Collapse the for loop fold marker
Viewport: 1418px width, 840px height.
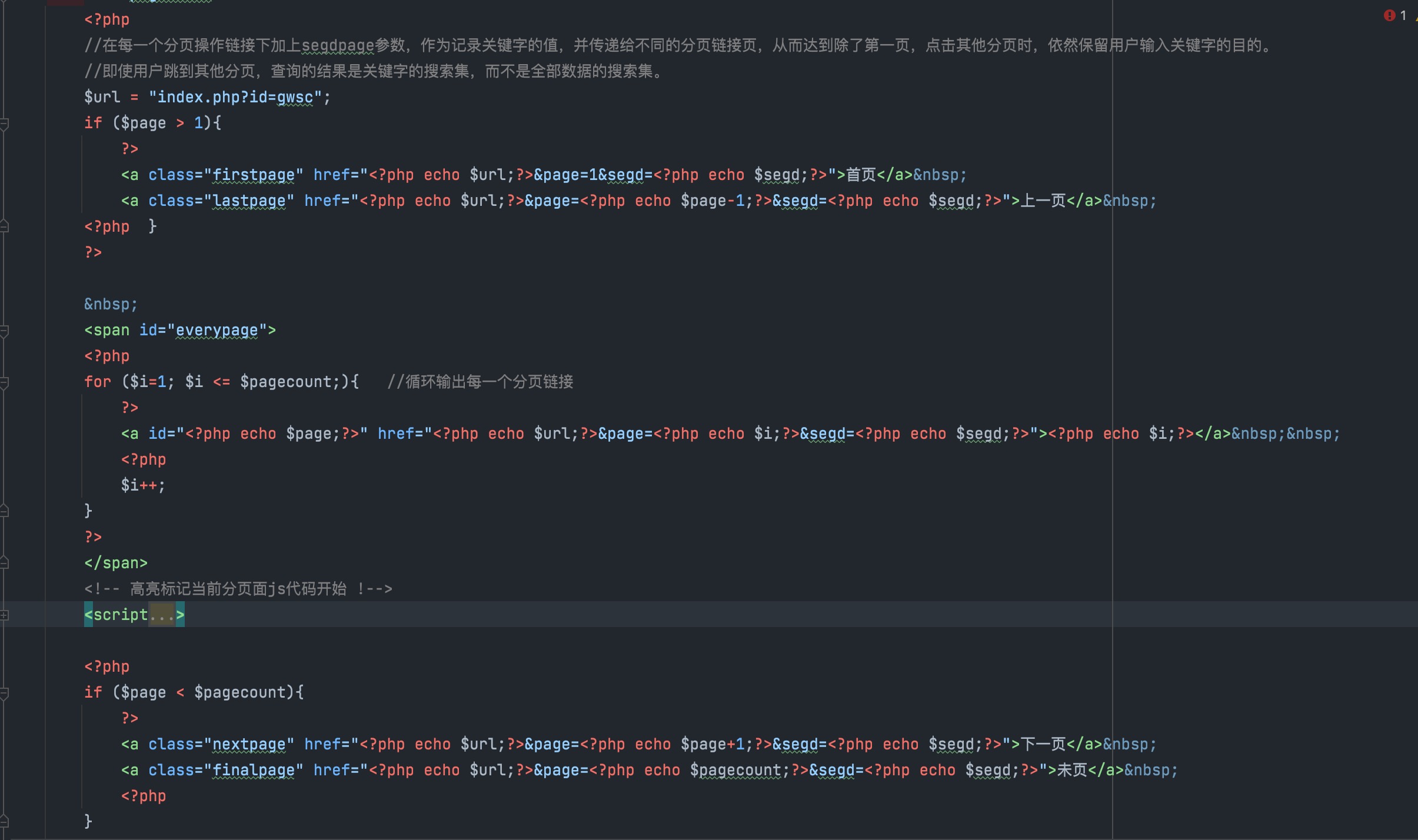click(x=4, y=383)
